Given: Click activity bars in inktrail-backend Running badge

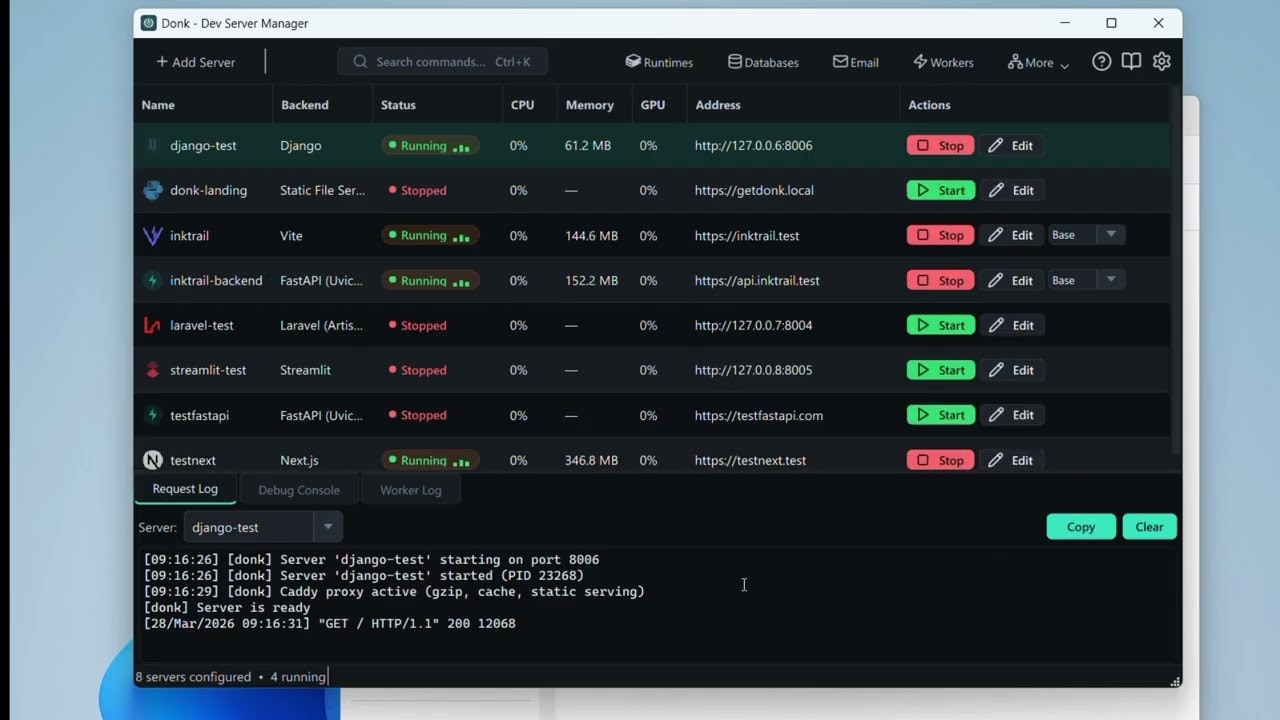Looking at the screenshot, I should point(461,282).
